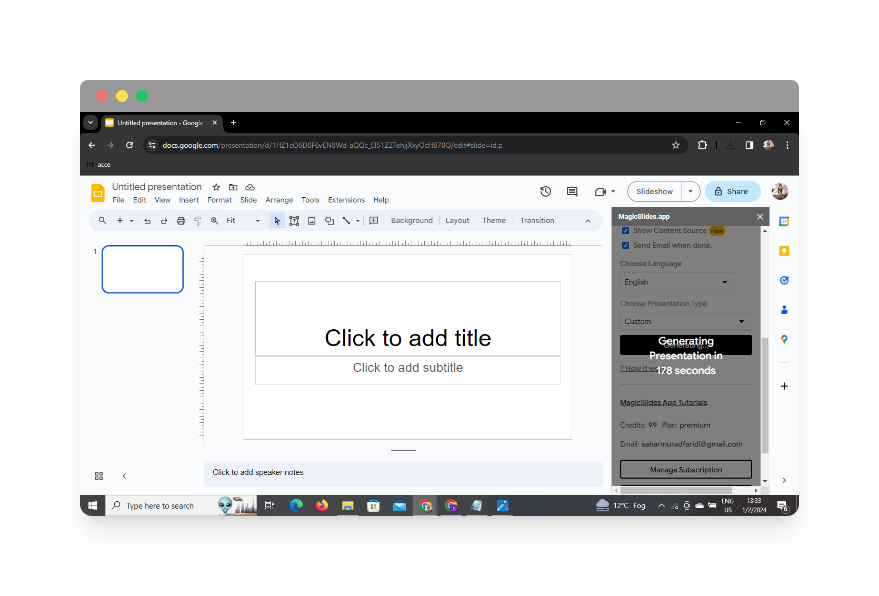
Task: Collapse the filmstrip panel chevron
Action: (x=124, y=476)
